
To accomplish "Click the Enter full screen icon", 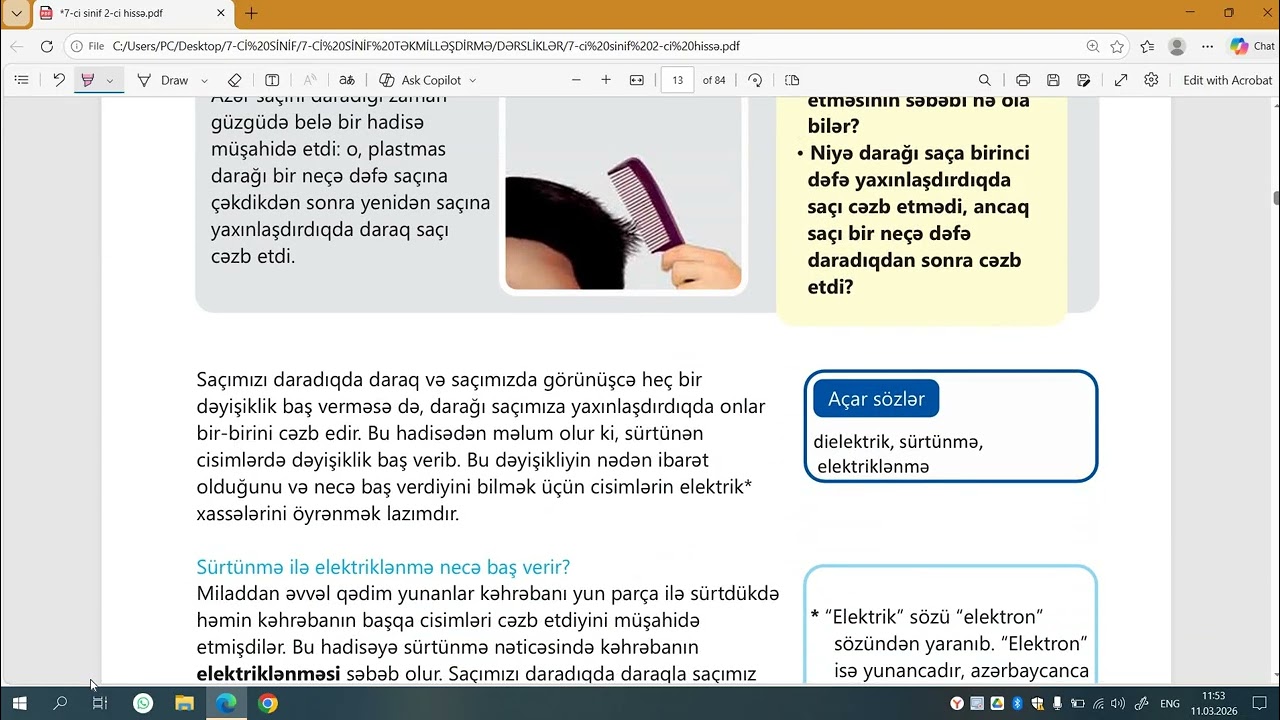I will 1121,80.
